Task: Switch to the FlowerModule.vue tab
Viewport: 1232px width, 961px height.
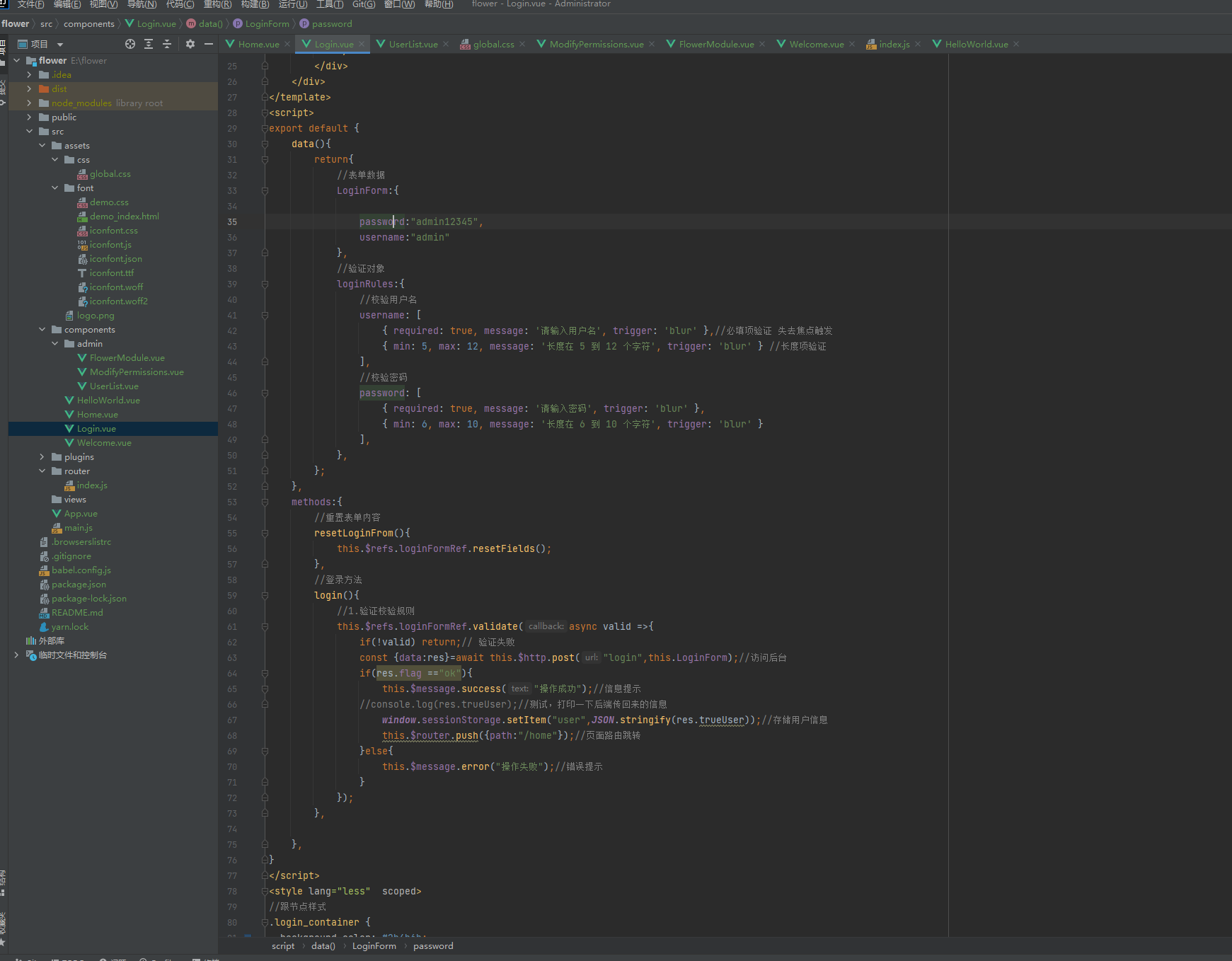Action: [x=716, y=44]
